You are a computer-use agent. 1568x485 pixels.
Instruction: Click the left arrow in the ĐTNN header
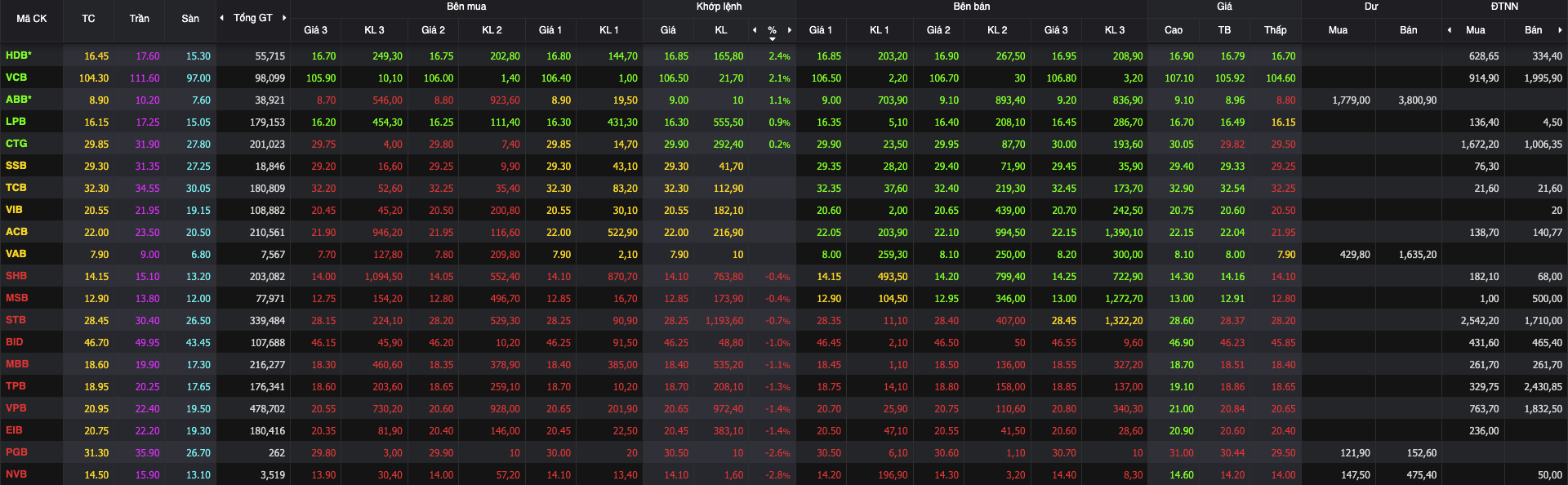tap(1450, 30)
